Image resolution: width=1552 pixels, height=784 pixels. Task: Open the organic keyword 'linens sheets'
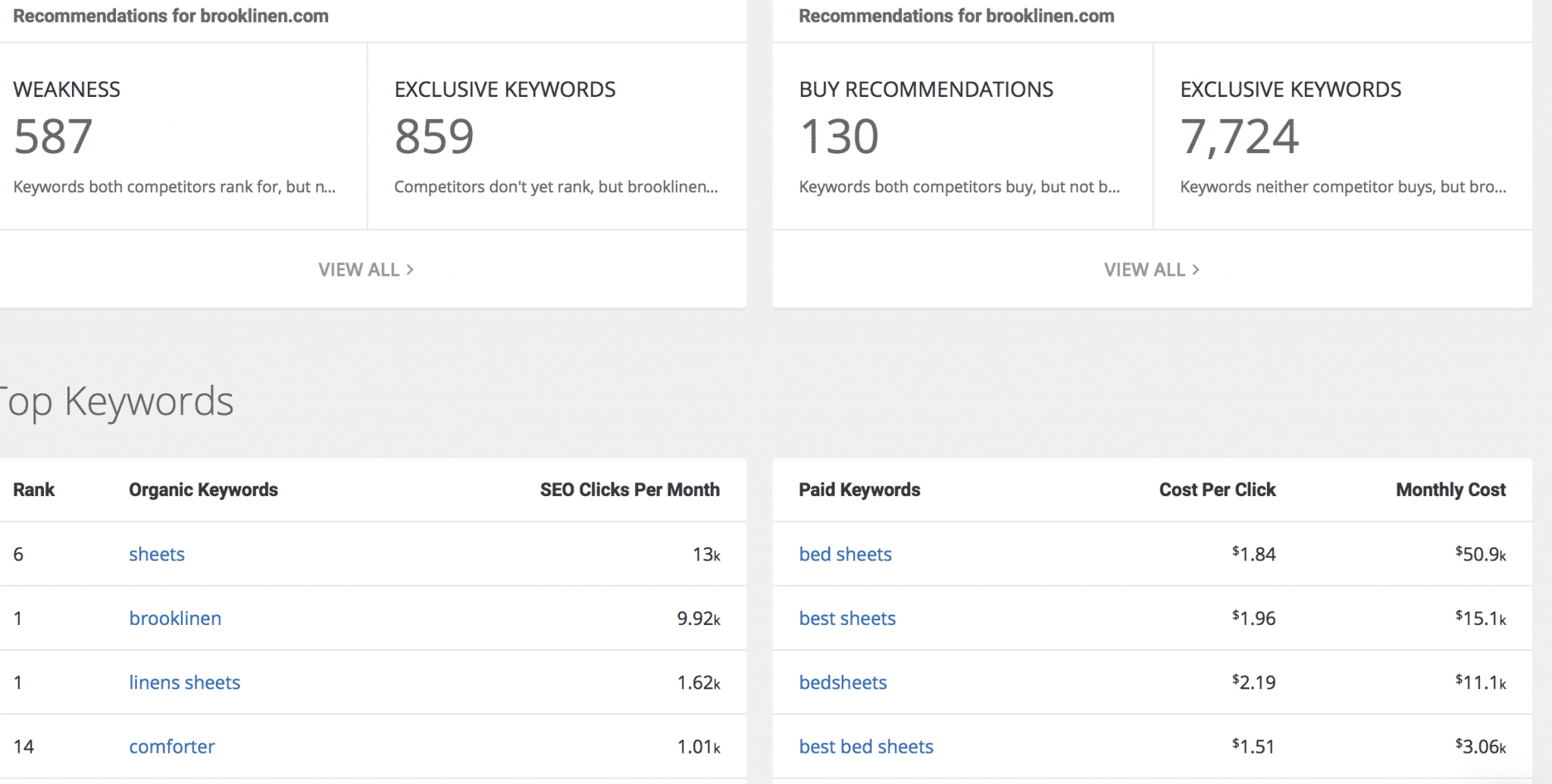pyautogui.click(x=184, y=682)
